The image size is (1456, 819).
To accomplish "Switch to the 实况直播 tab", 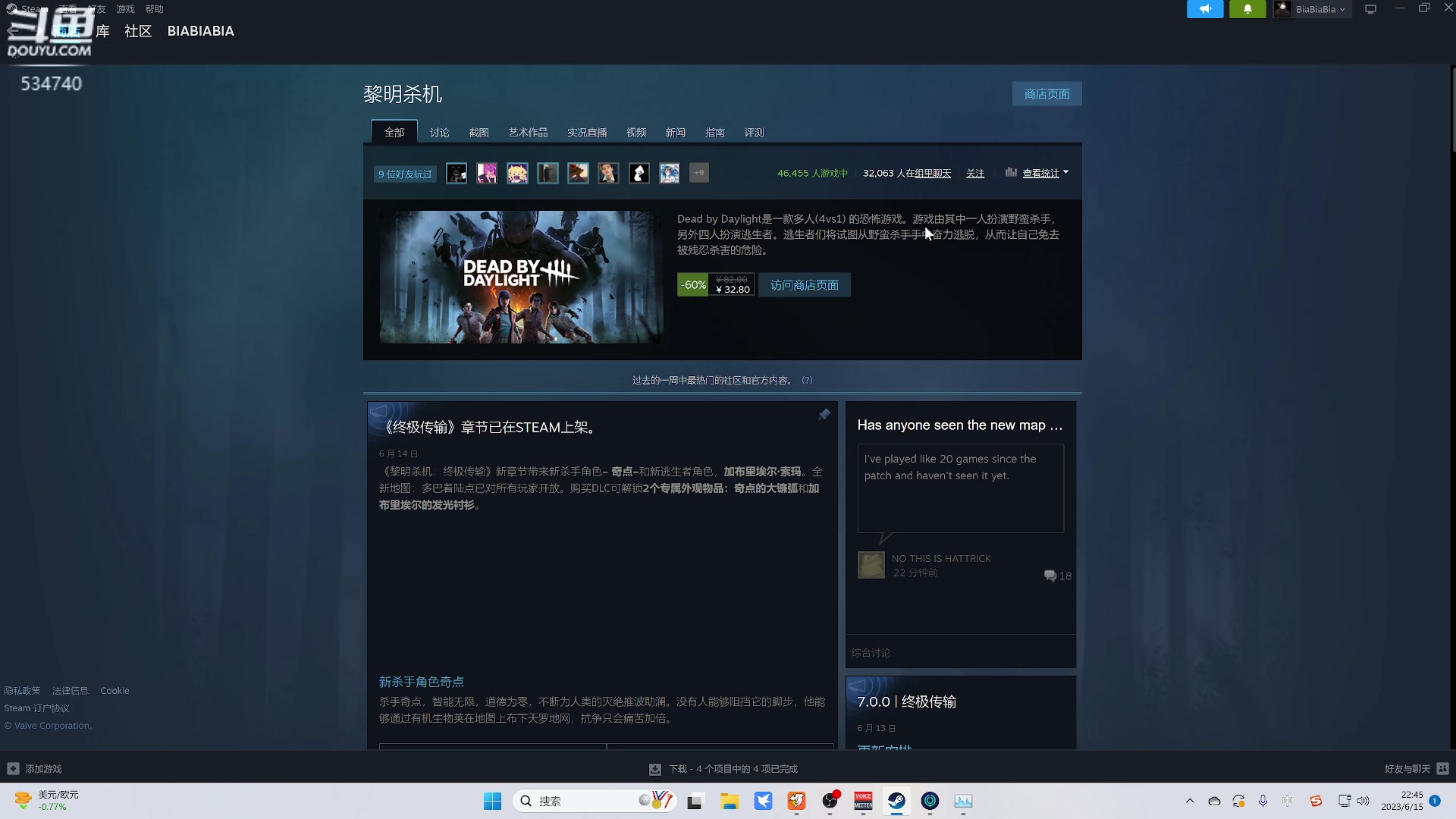I will pyautogui.click(x=587, y=132).
